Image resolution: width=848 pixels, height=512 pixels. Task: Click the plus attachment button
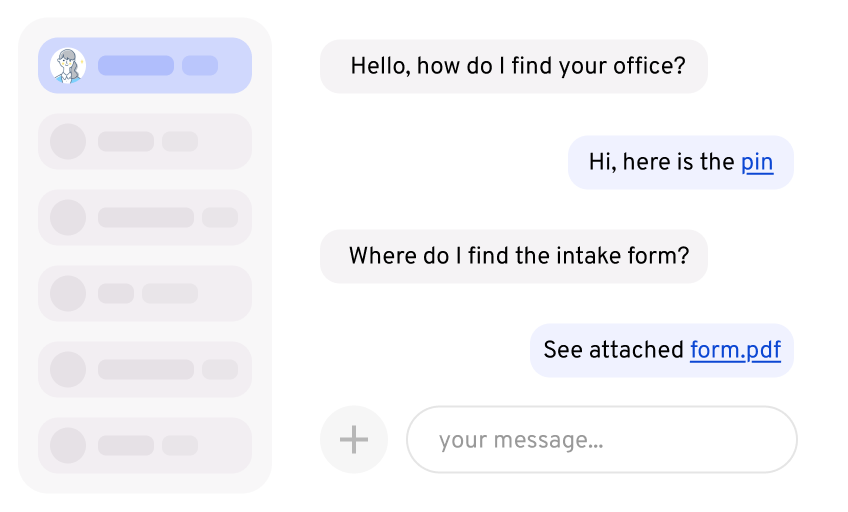354,439
